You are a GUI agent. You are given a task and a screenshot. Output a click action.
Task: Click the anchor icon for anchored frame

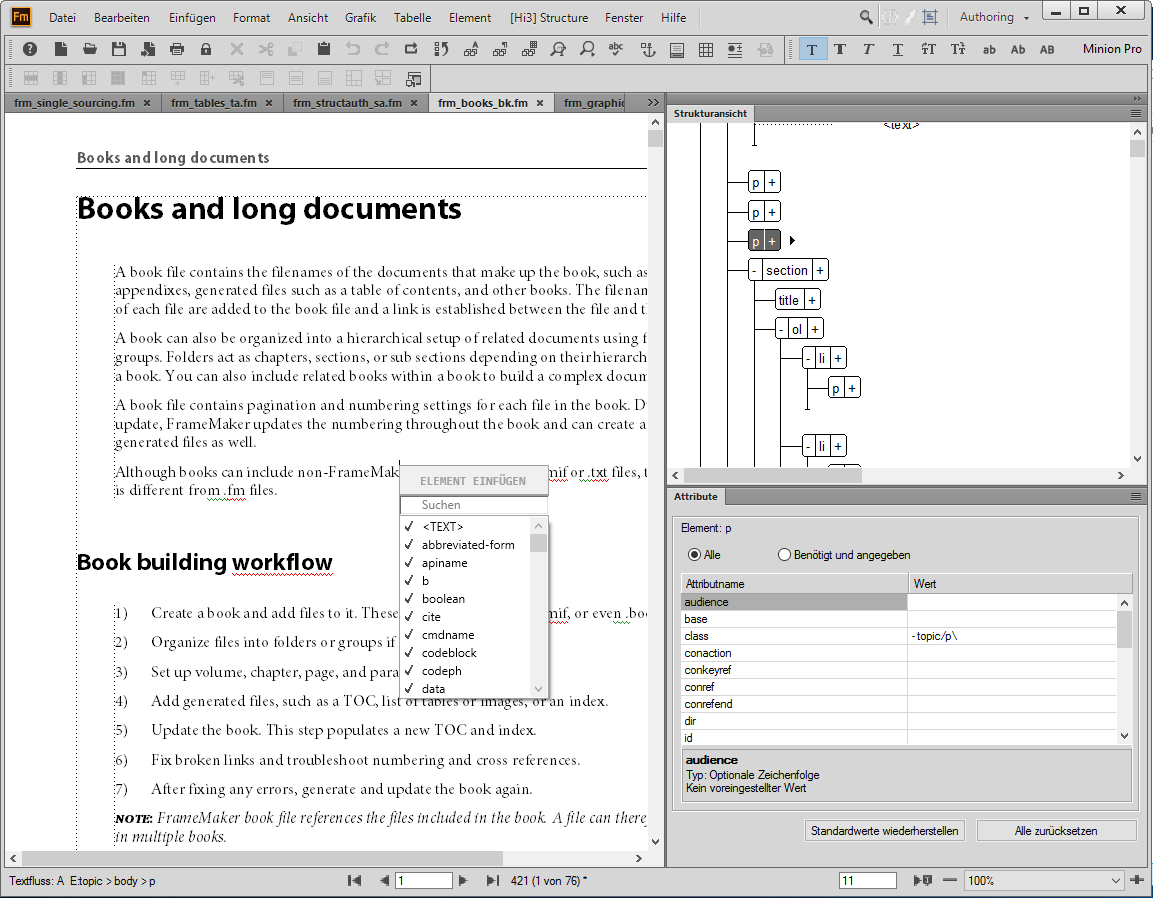tap(647, 49)
